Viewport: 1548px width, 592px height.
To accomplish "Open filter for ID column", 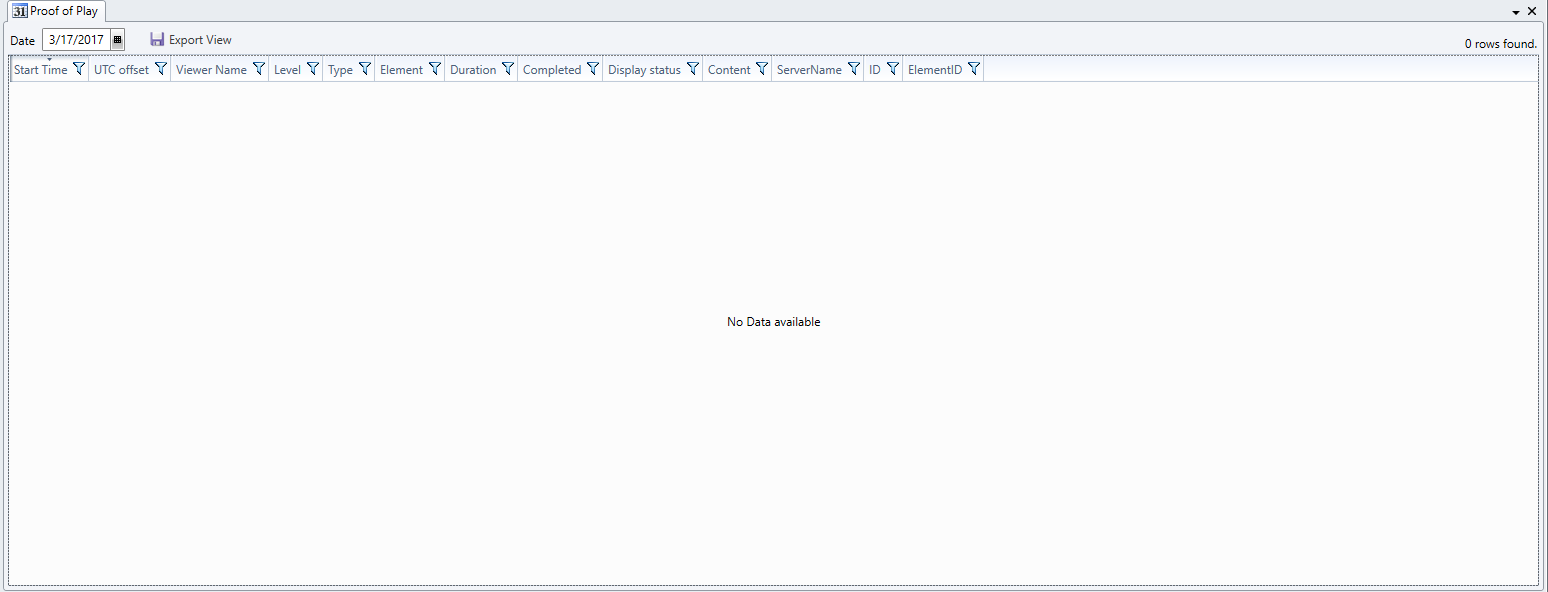I will [x=893, y=69].
